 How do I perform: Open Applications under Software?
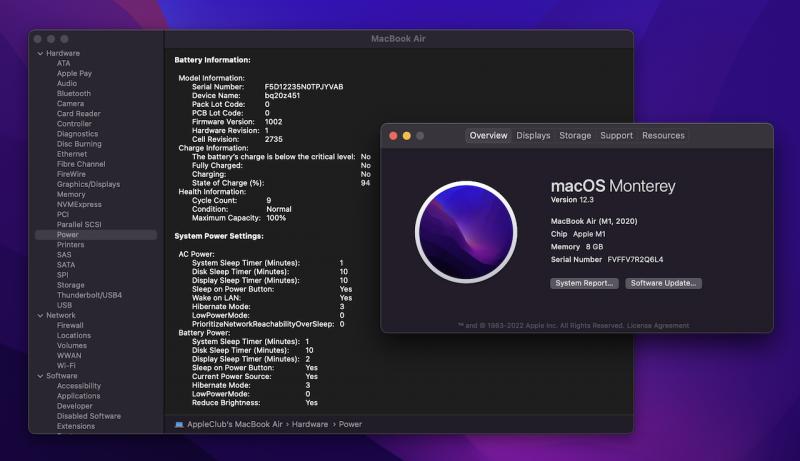79,396
